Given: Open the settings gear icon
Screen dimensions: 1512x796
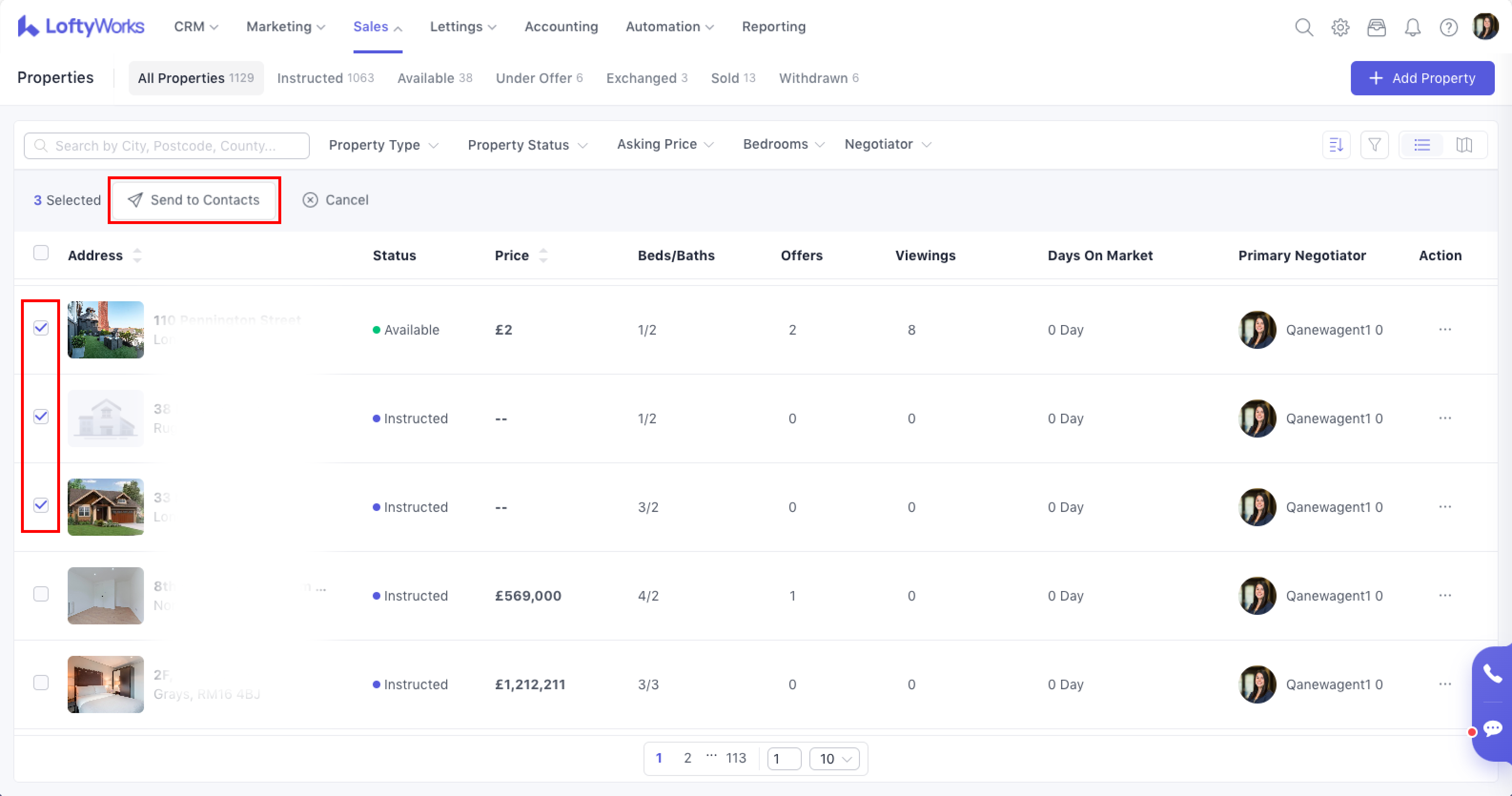Looking at the screenshot, I should click(x=1340, y=27).
